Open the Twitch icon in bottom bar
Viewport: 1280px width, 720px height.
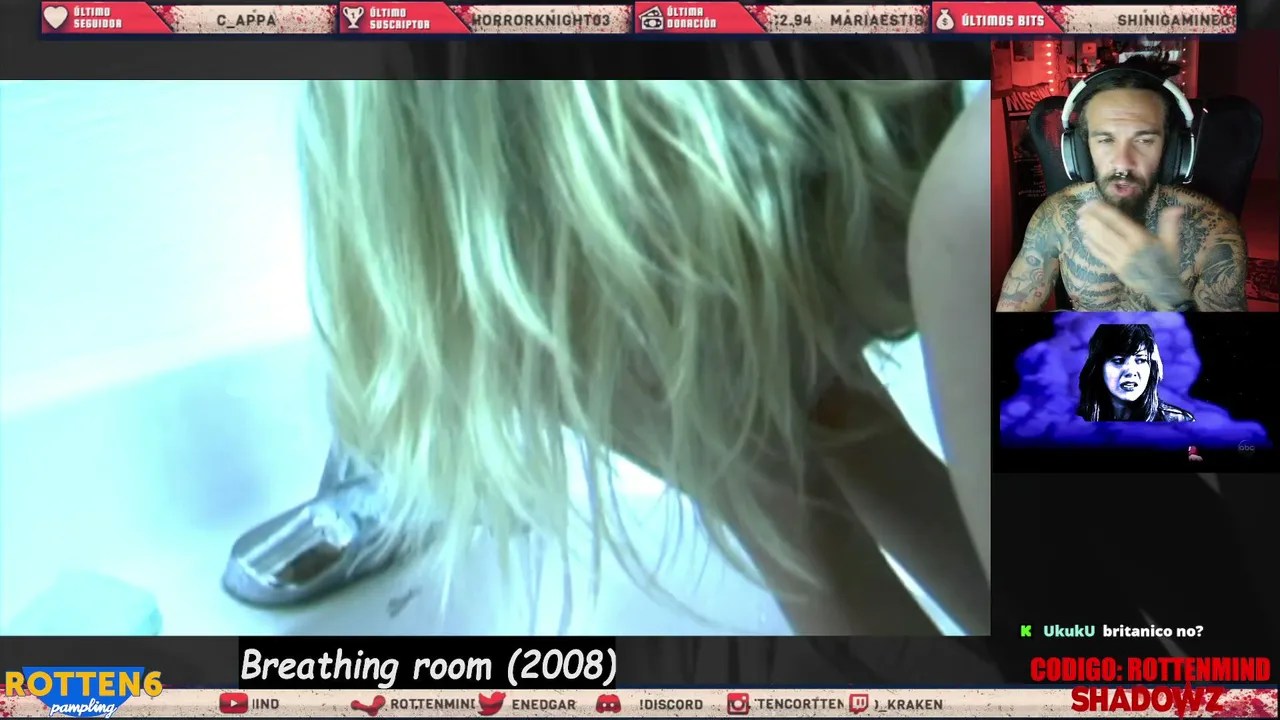point(859,704)
